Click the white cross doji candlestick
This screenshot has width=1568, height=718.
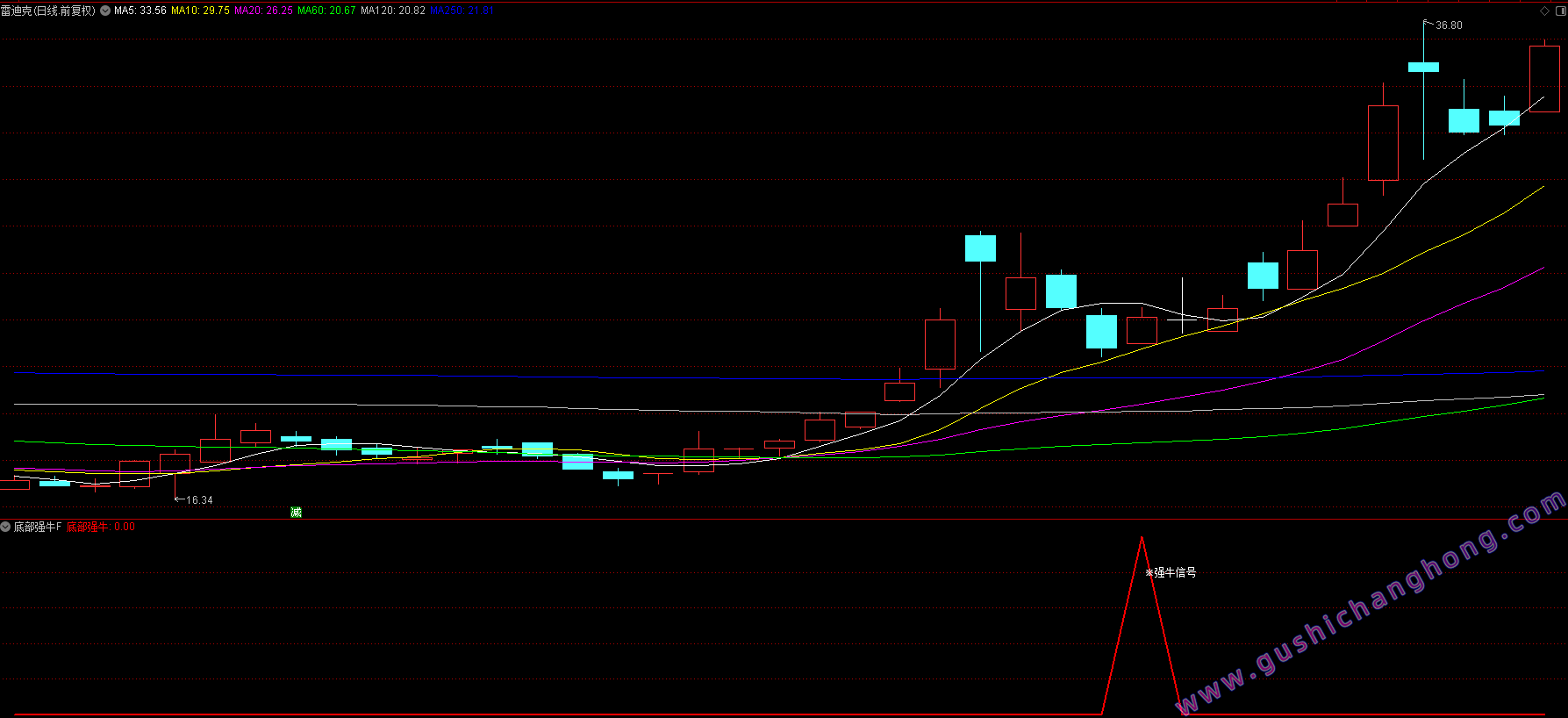(x=1182, y=320)
